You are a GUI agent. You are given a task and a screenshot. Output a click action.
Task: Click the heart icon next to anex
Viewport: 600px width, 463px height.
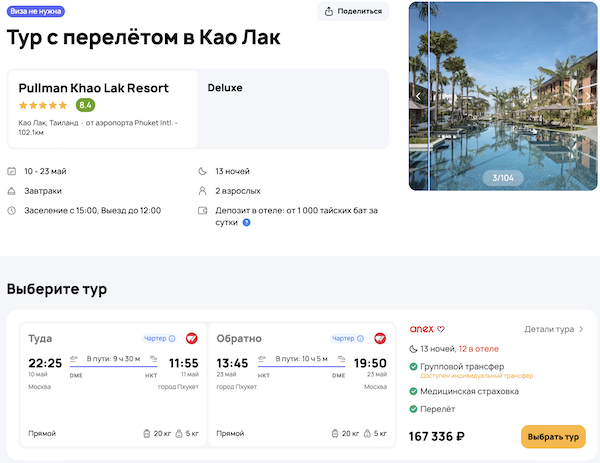click(441, 329)
